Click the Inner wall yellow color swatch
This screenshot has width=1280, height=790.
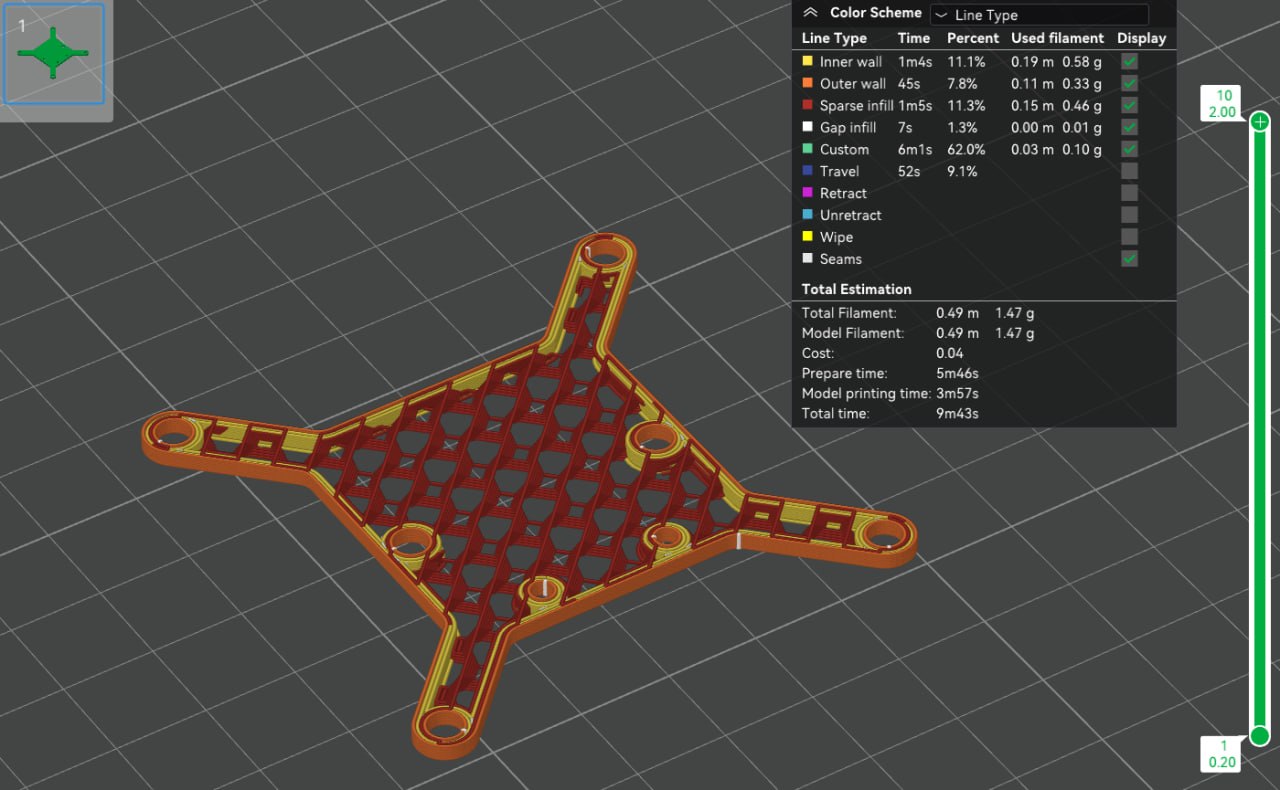(x=807, y=61)
